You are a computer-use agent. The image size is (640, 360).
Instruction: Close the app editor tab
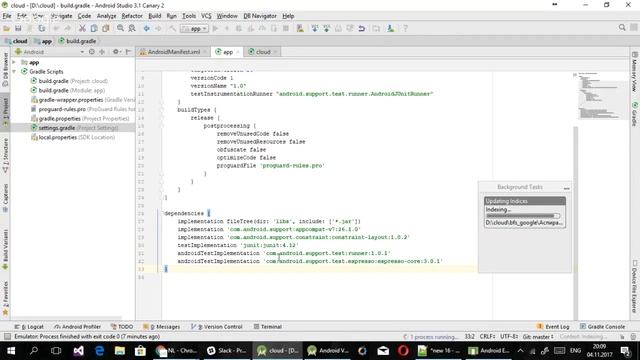[x=238, y=52]
